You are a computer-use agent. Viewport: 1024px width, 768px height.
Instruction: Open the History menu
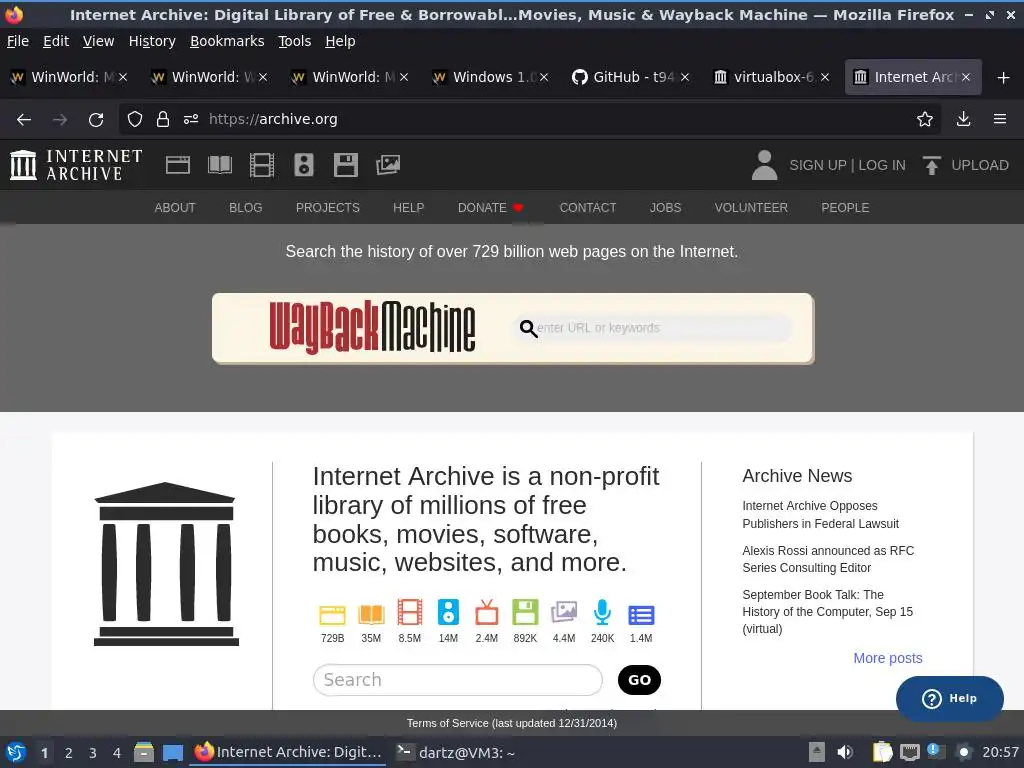152,41
